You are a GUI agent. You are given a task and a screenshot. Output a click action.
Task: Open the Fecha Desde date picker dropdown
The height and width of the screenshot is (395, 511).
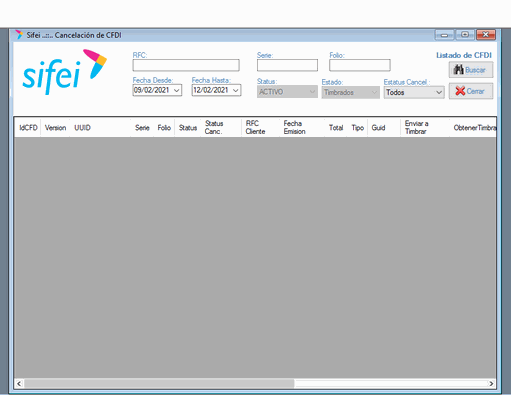pos(177,90)
